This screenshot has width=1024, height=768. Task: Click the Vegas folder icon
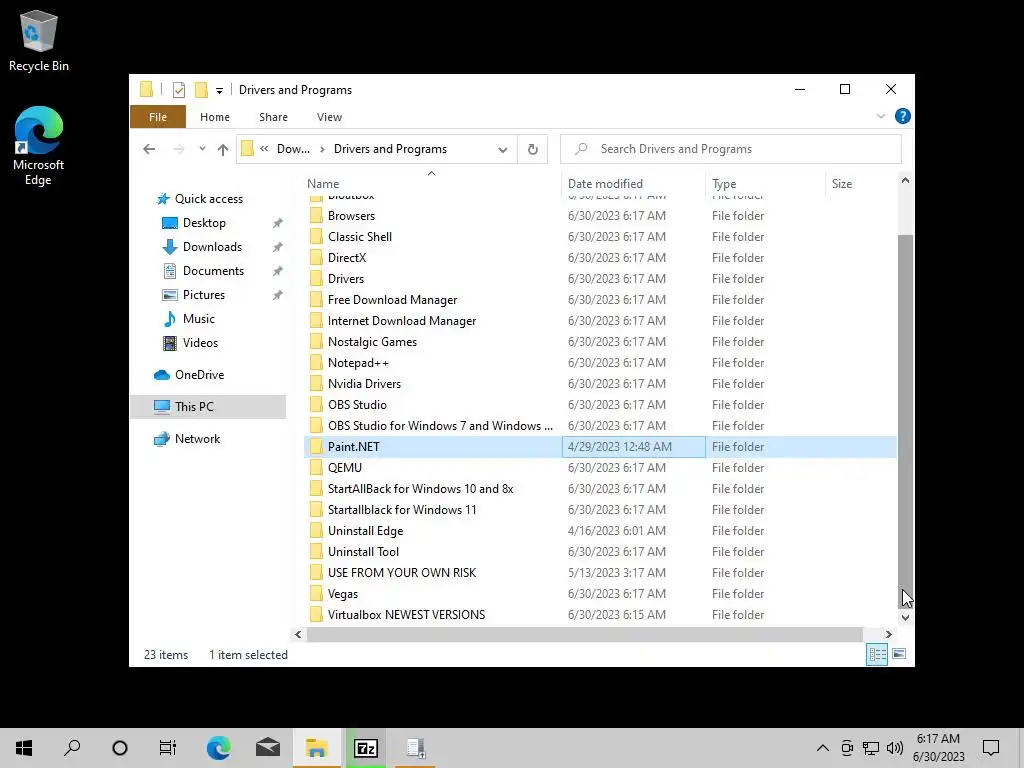point(315,594)
